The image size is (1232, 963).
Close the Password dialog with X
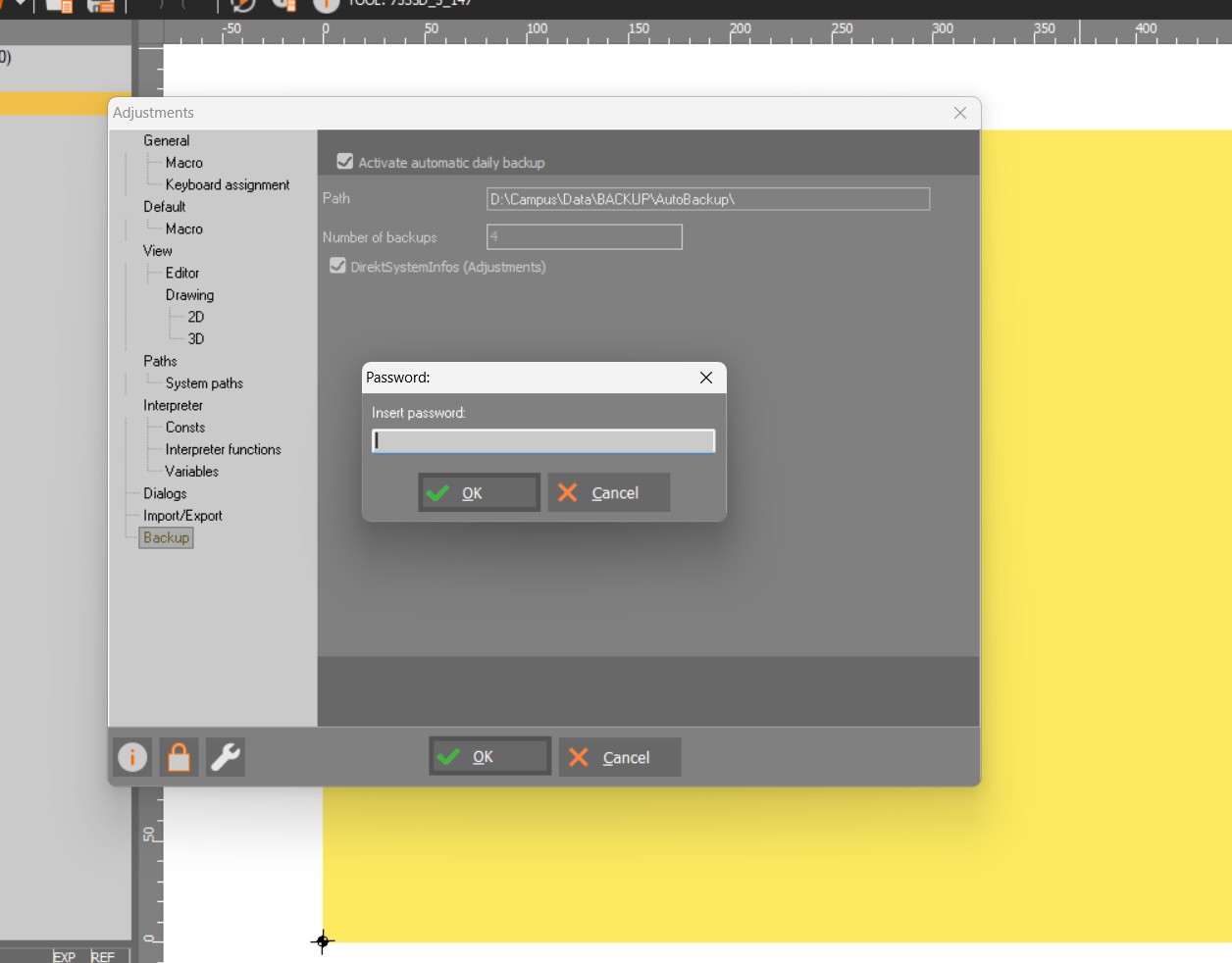[x=706, y=378]
